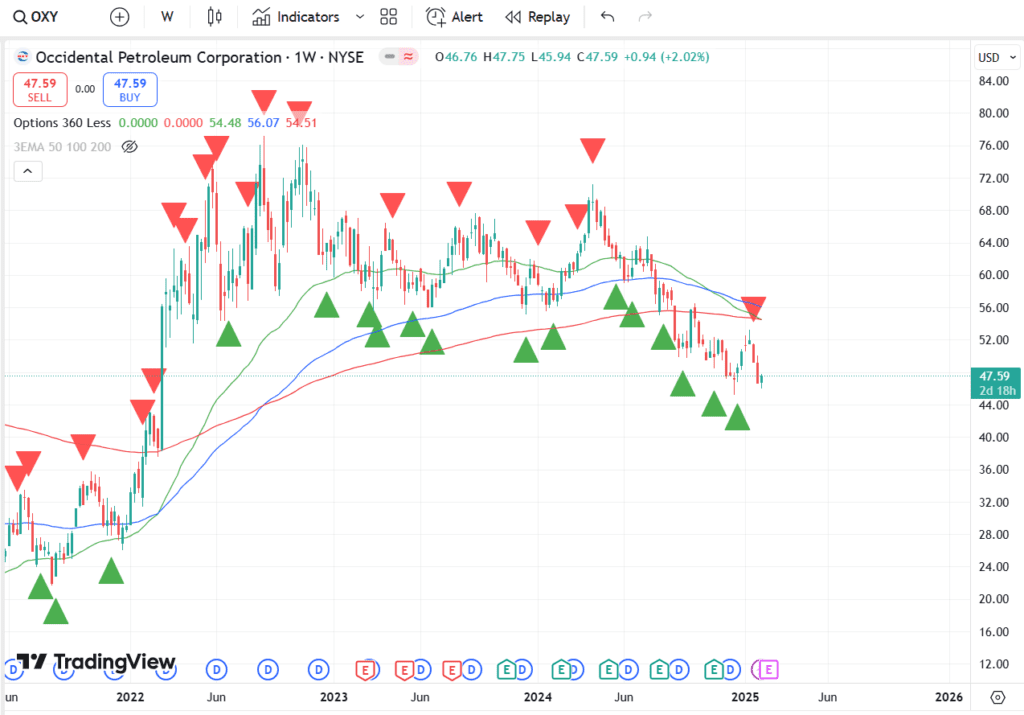Image resolution: width=1024 pixels, height=715 pixels.
Task: Click the change value +0.94 (+2.02%)
Action: (666, 57)
